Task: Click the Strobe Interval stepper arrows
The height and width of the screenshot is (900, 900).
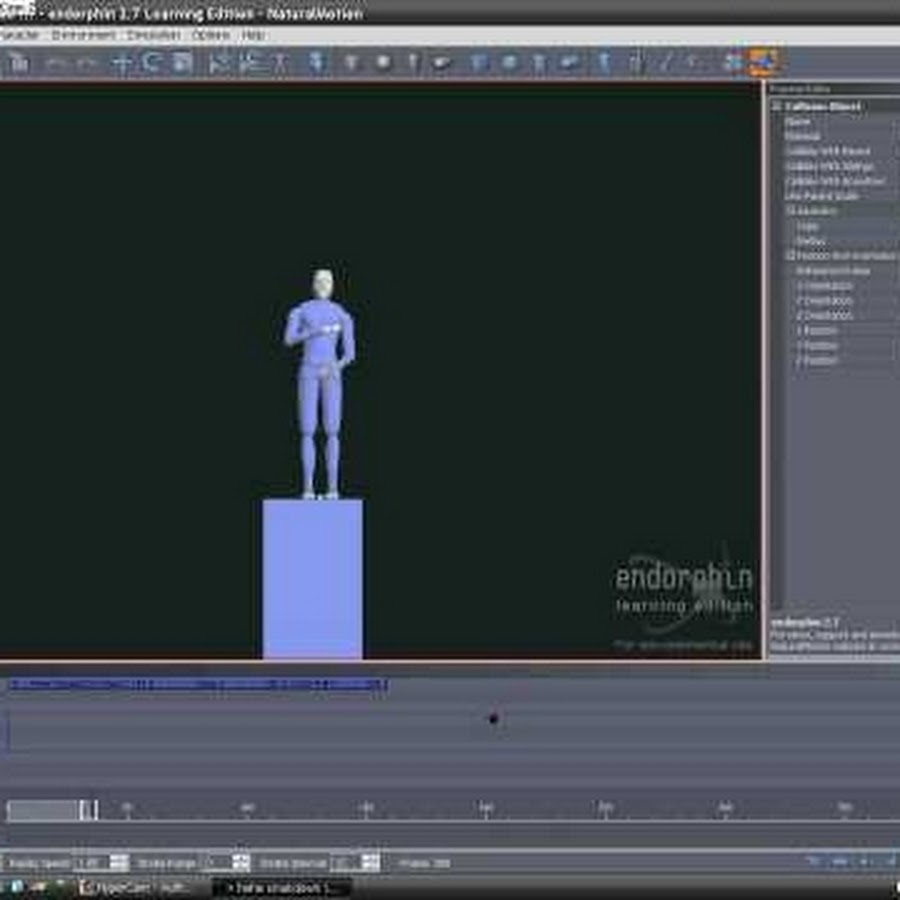Action: (x=371, y=862)
